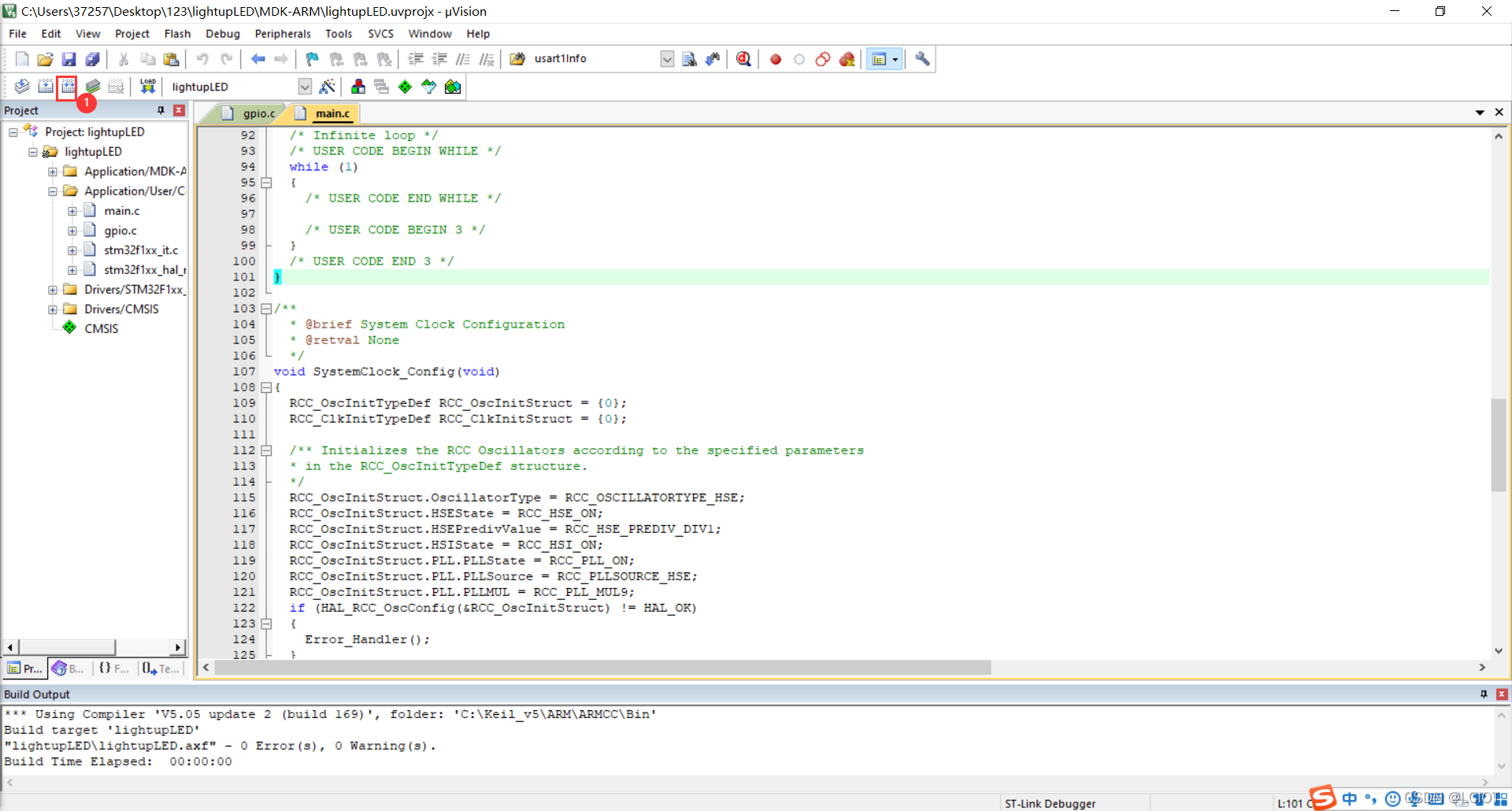Open Manage Run-Time Environment green diamond icon
This screenshot has width=1512, height=811.
[405, 87]
